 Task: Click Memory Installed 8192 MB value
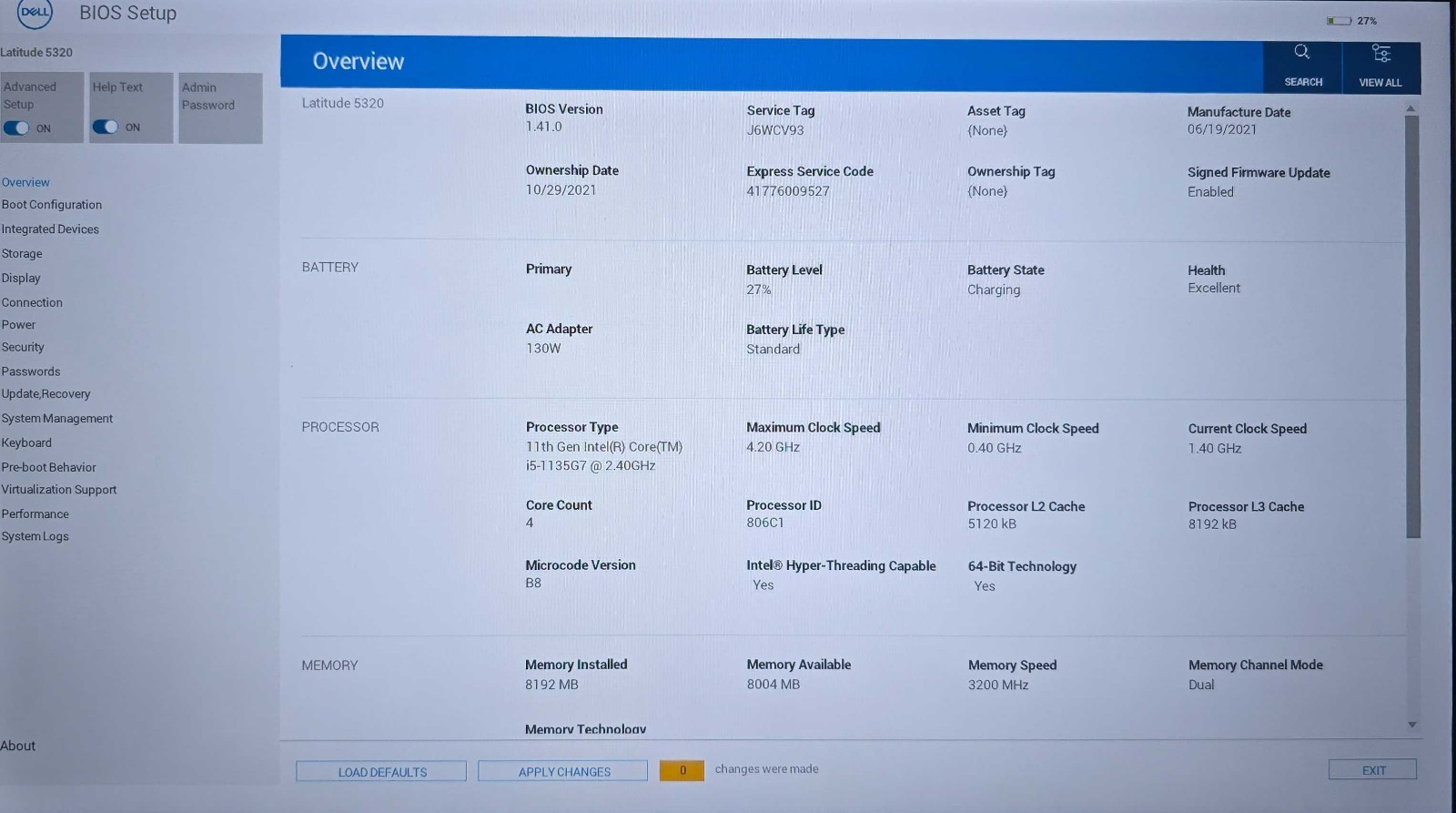[551, 685]
